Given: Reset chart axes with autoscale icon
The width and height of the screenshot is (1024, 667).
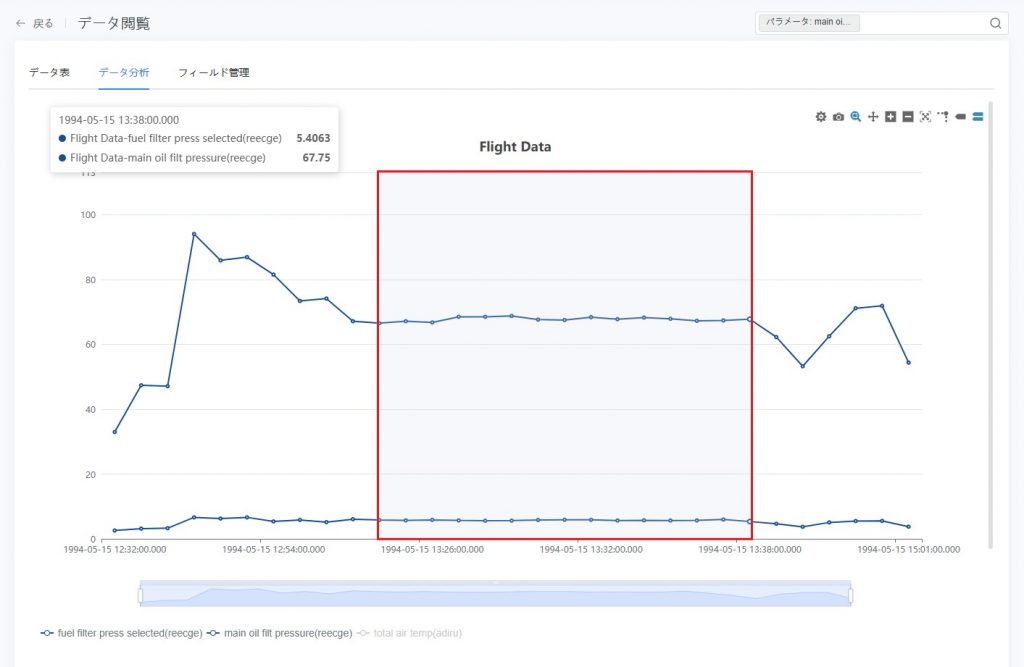Looking at the screenshot, I should click(x=925, y=117).
